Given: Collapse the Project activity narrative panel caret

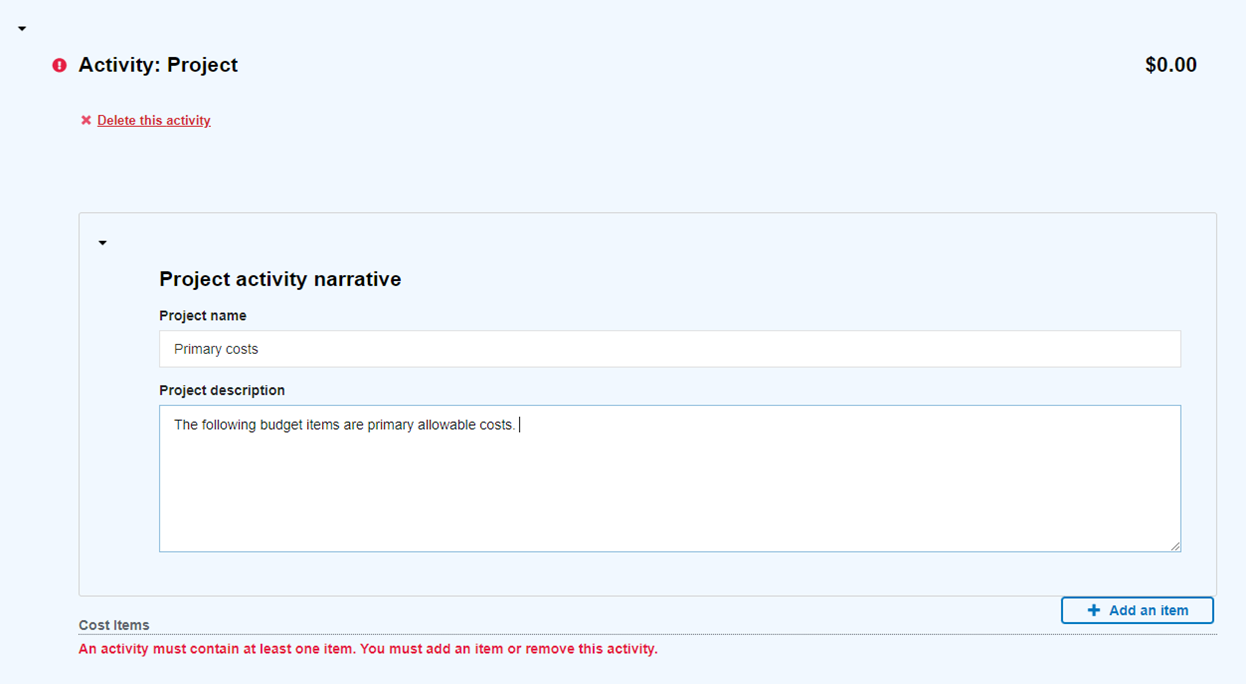Looking at the screenshot, I should point(102,243).
